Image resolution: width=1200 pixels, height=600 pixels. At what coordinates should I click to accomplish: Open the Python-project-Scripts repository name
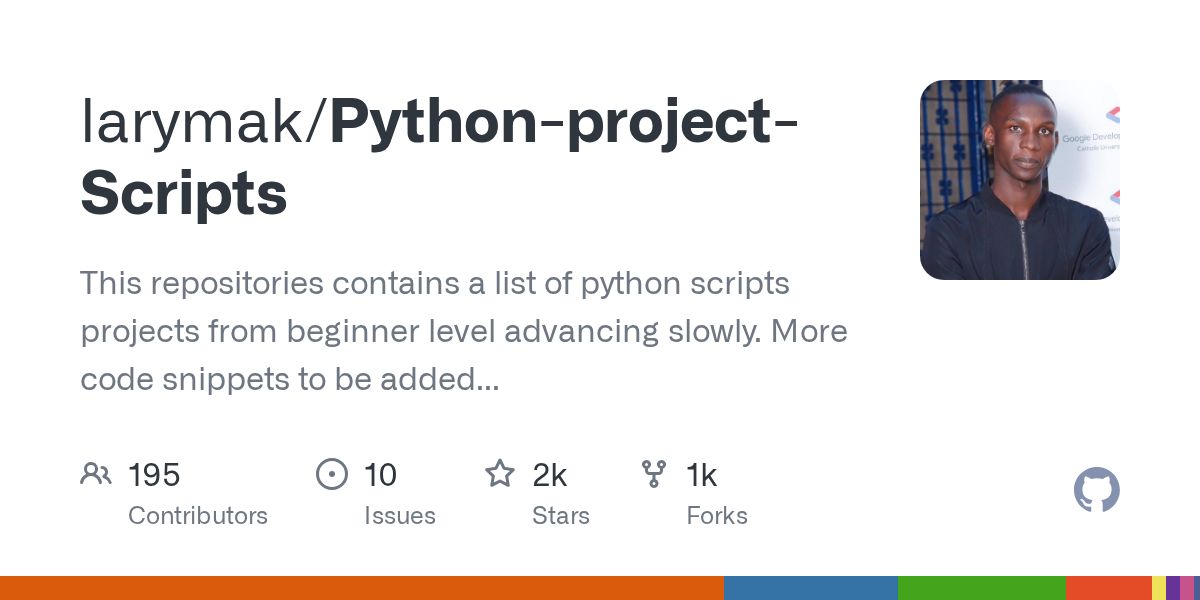click(440, 157)
